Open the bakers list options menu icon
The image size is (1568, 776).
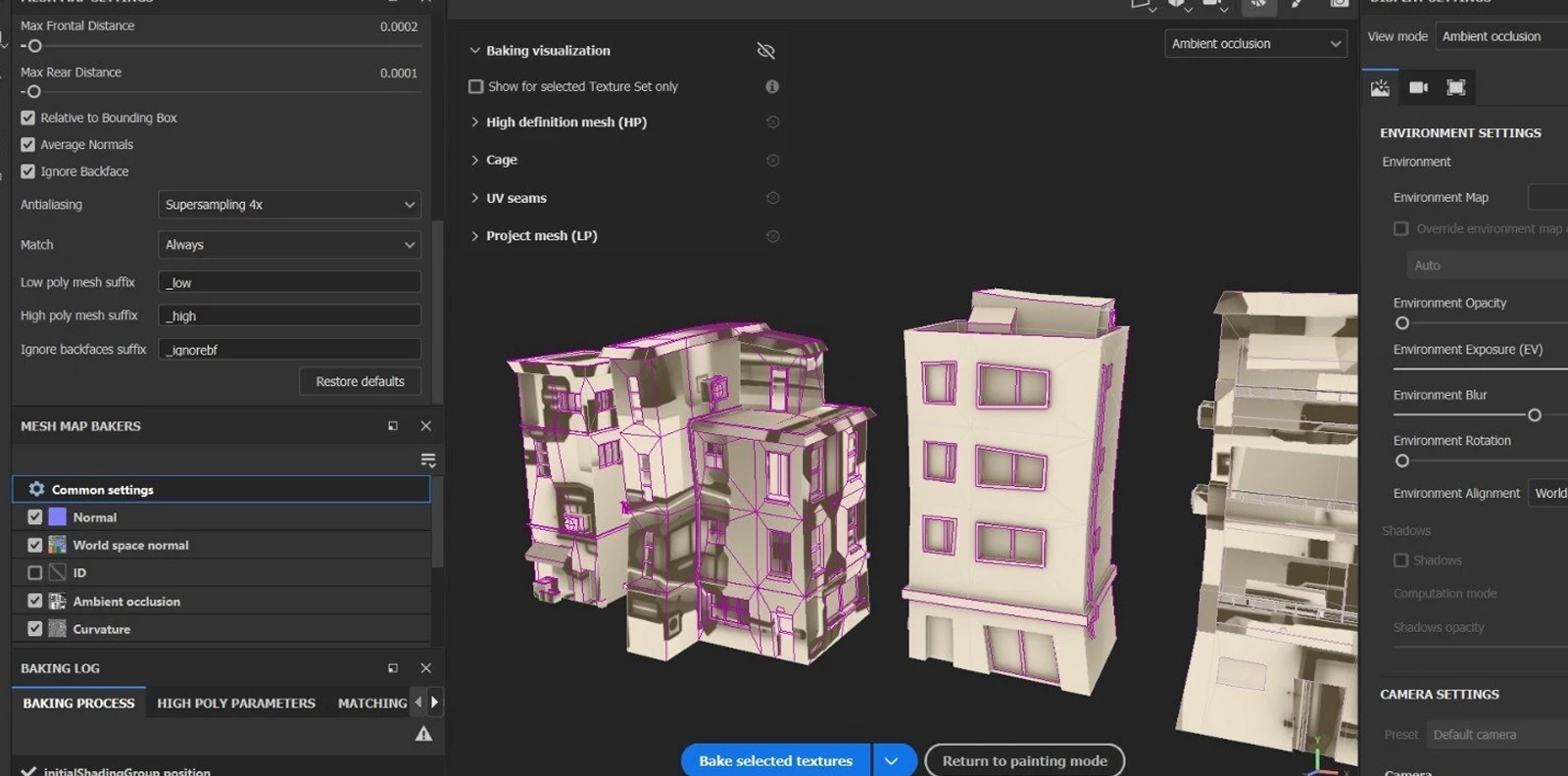click(428, 460)
